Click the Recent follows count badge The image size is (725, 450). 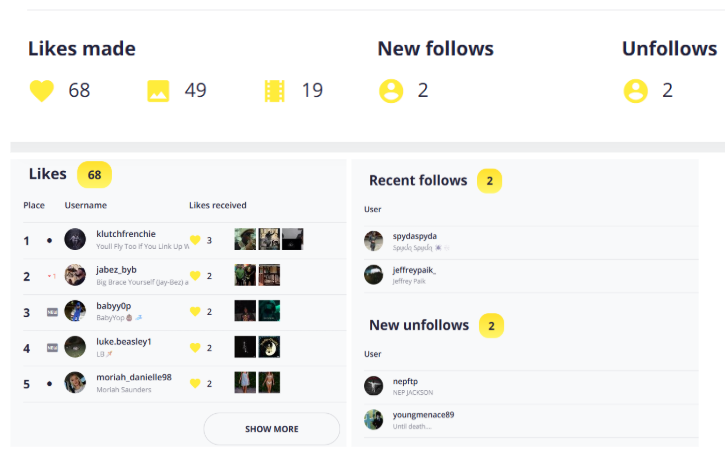[x=490, y=181]
